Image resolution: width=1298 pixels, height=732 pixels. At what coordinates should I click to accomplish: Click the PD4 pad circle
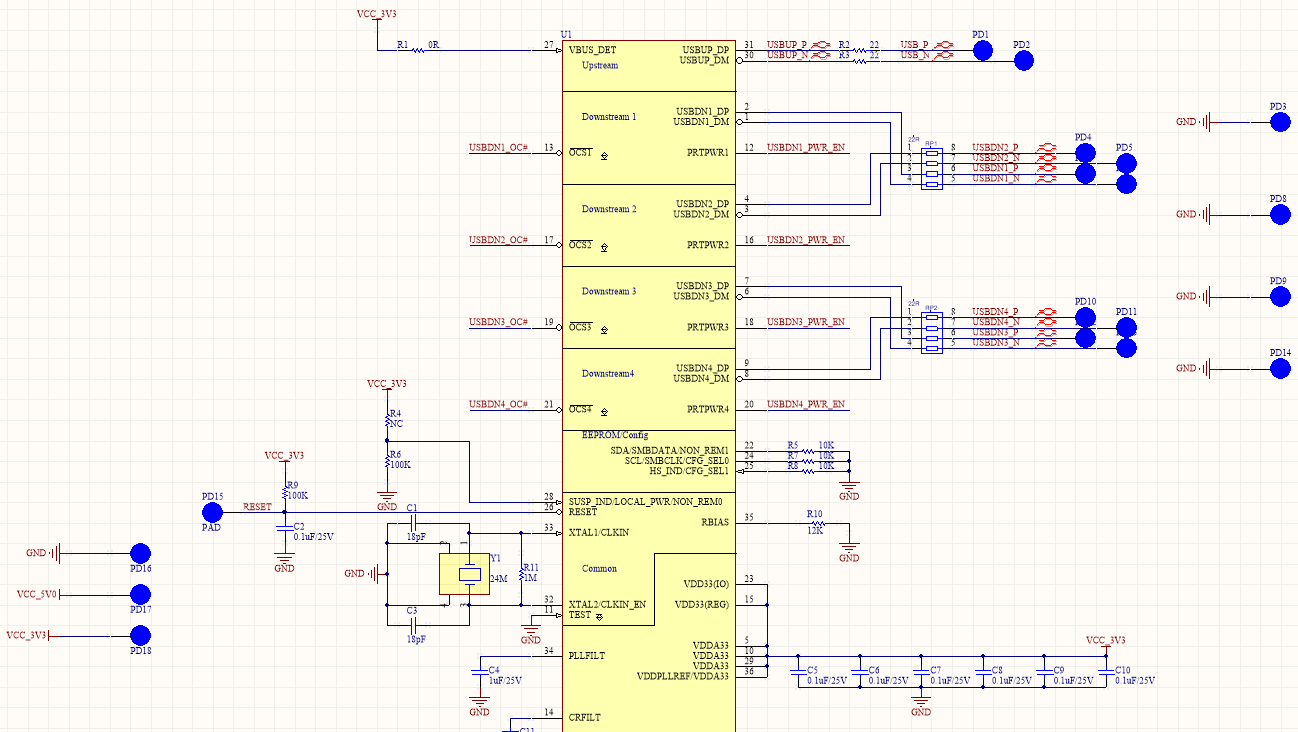pos(1085,153)
